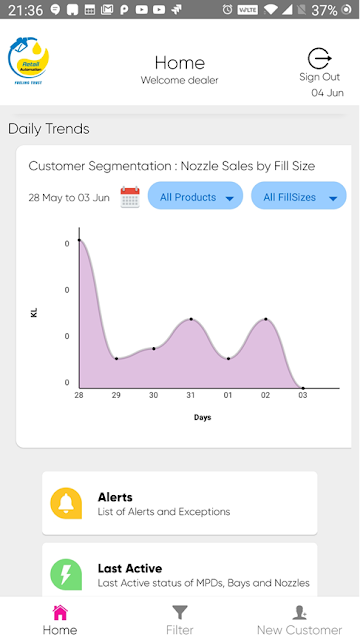Select the chart data point for day 02
Image resolution: width=360 pixels, height=640 pixels.
266,319
